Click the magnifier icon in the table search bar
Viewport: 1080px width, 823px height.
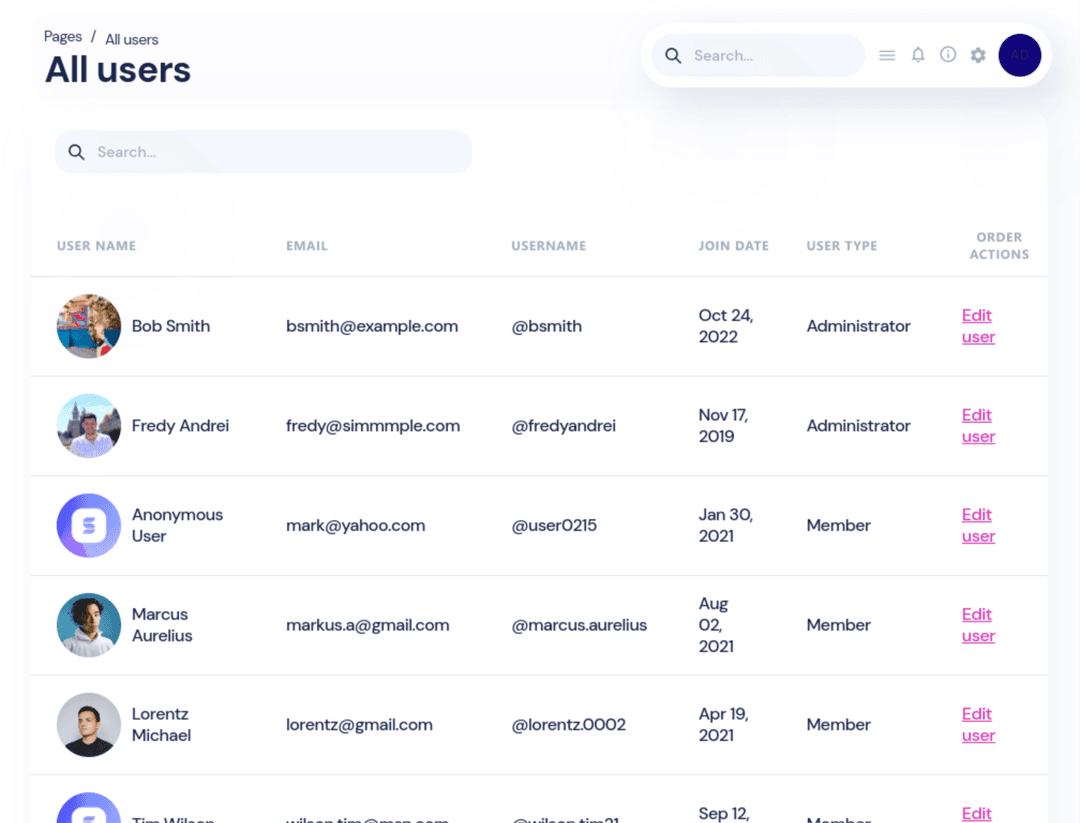point(77,151)
